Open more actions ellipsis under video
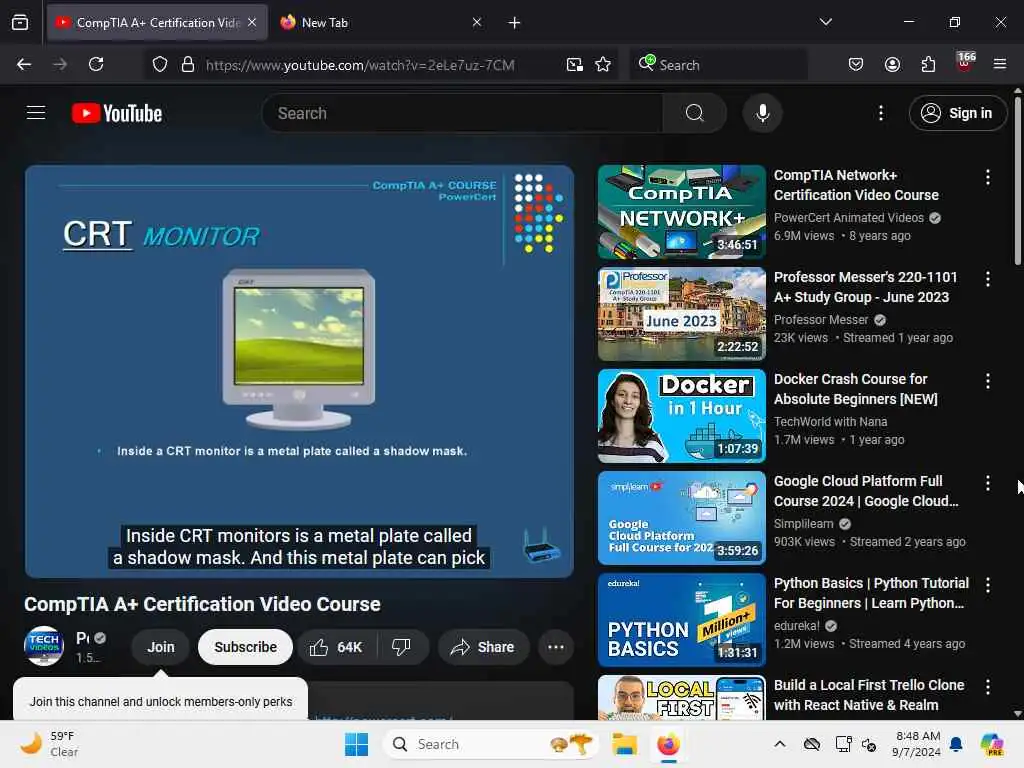Image resolution: width=1024 pixels, height=768 pixels. tap(556, 647)
